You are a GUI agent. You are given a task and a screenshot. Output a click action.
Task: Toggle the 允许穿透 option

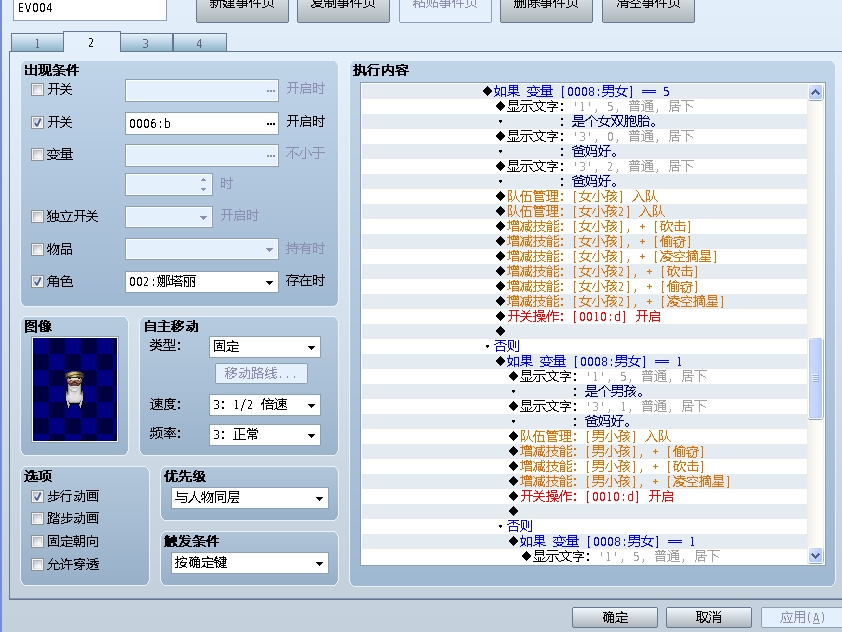point(37,564)
